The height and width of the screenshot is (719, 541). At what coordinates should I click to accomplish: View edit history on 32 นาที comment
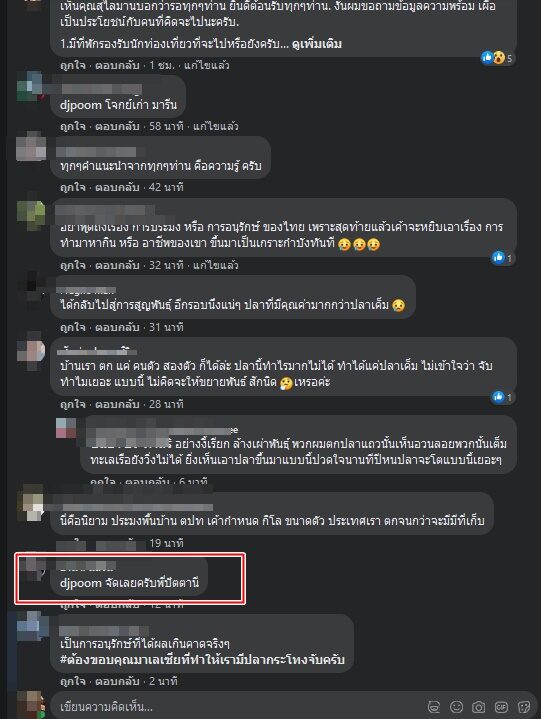click(x=215, y=265)
